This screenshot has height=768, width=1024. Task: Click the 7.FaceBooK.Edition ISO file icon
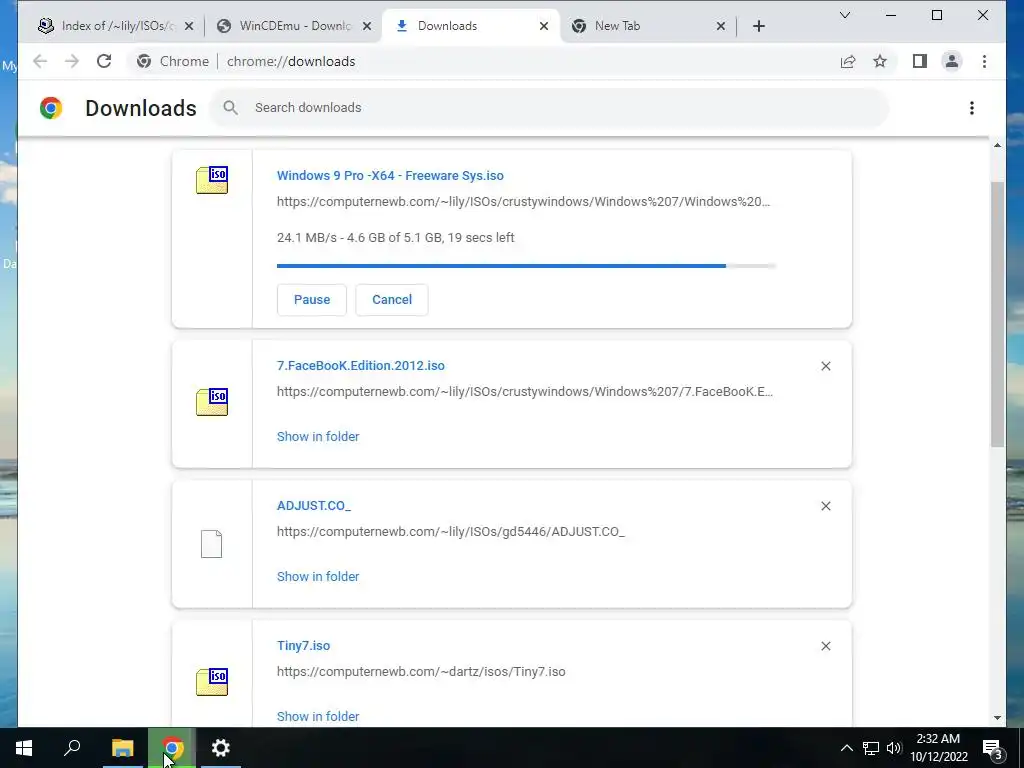point(212,402)
